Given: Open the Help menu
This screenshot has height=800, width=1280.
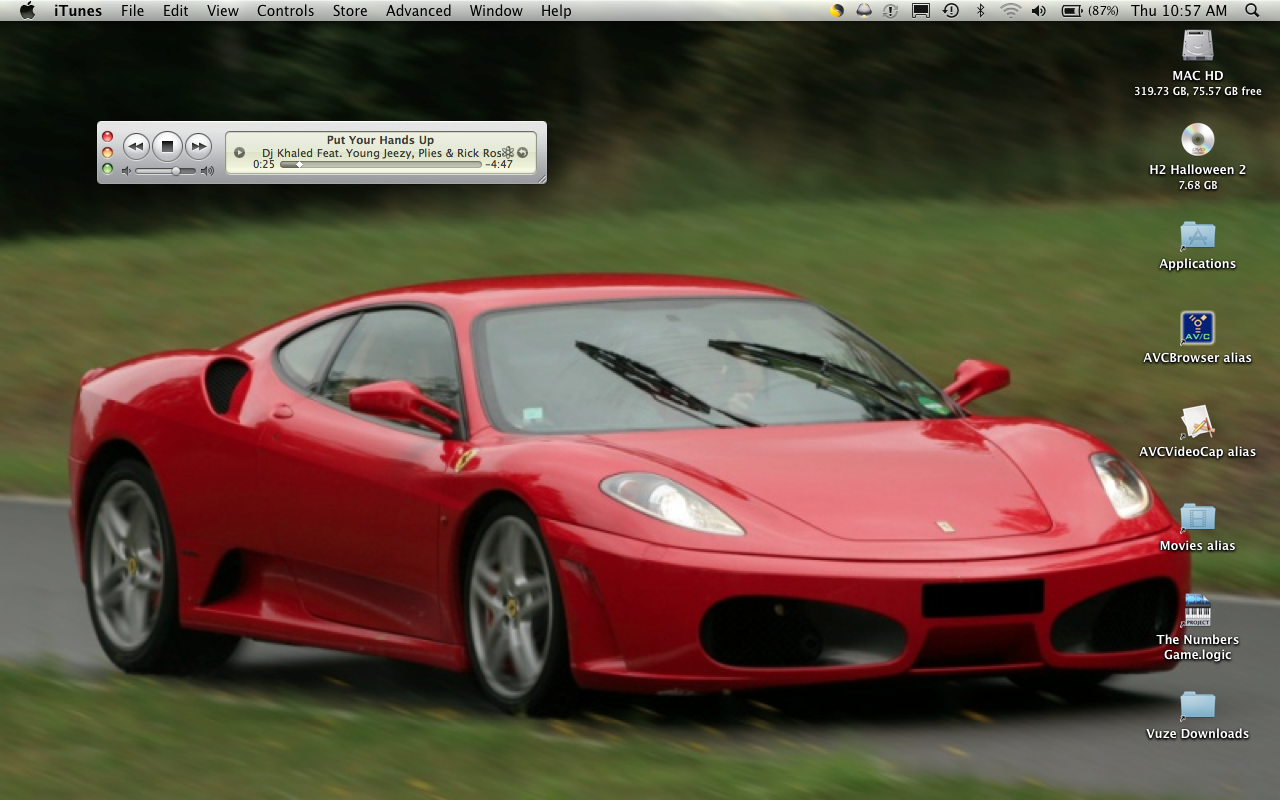Looking at the screenshot, I should point(556,10).
